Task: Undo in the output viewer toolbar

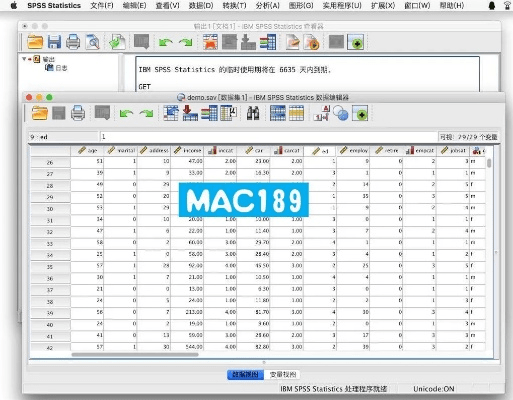Action: (165, 42)
